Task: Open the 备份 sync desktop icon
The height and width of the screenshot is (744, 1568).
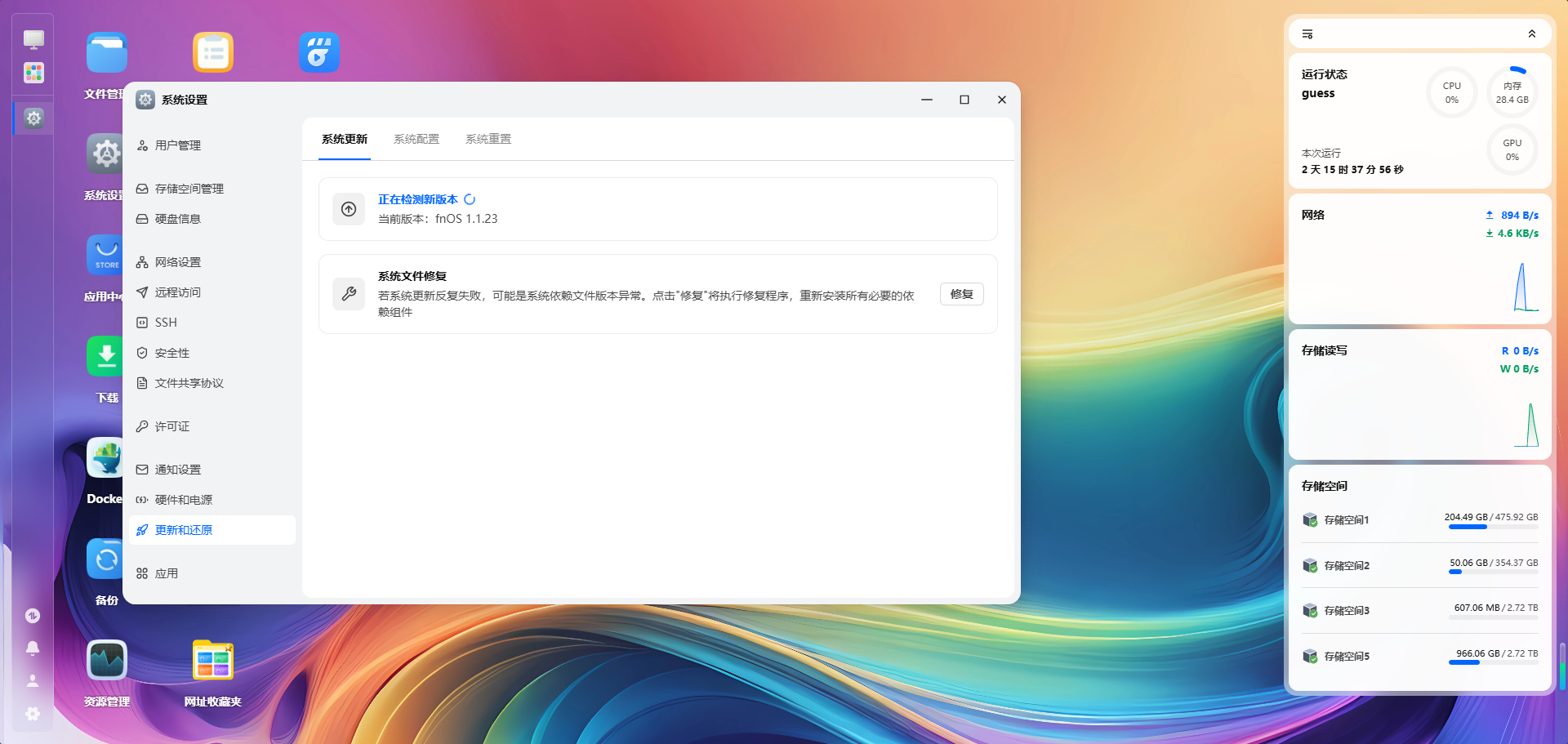Action: pyautogui.click(x=105, y=559)
